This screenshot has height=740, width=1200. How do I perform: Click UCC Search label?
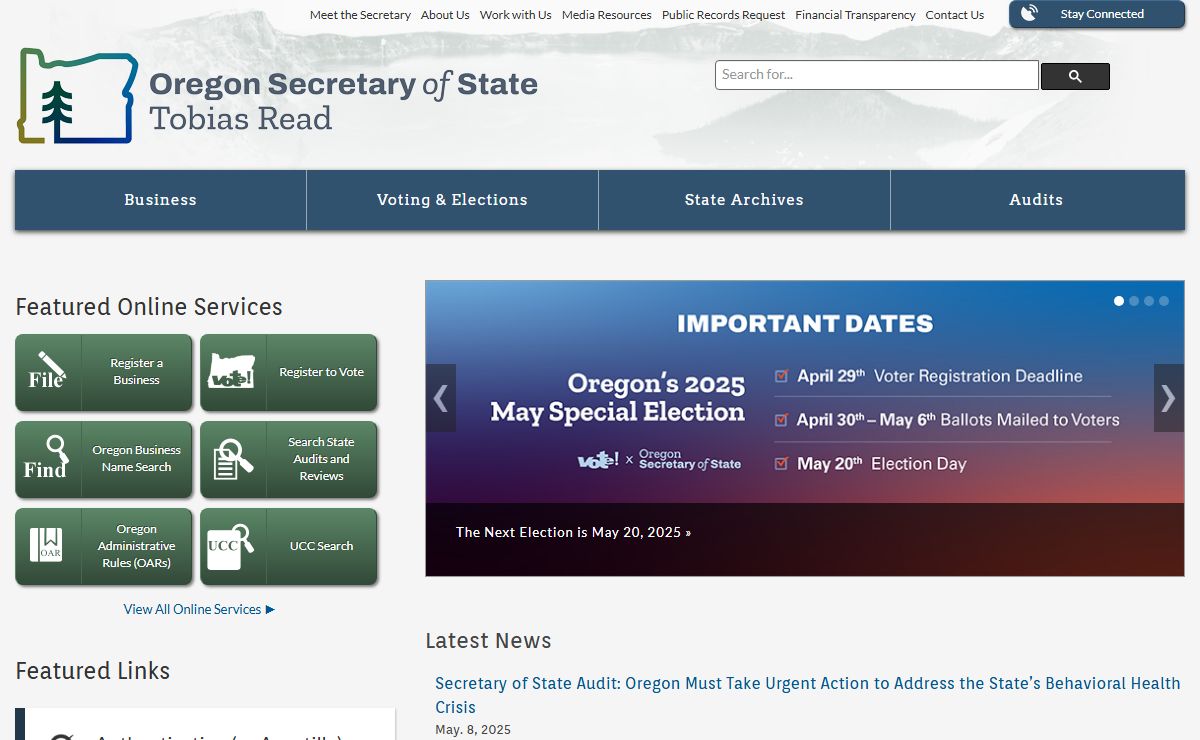click(321, 546)
